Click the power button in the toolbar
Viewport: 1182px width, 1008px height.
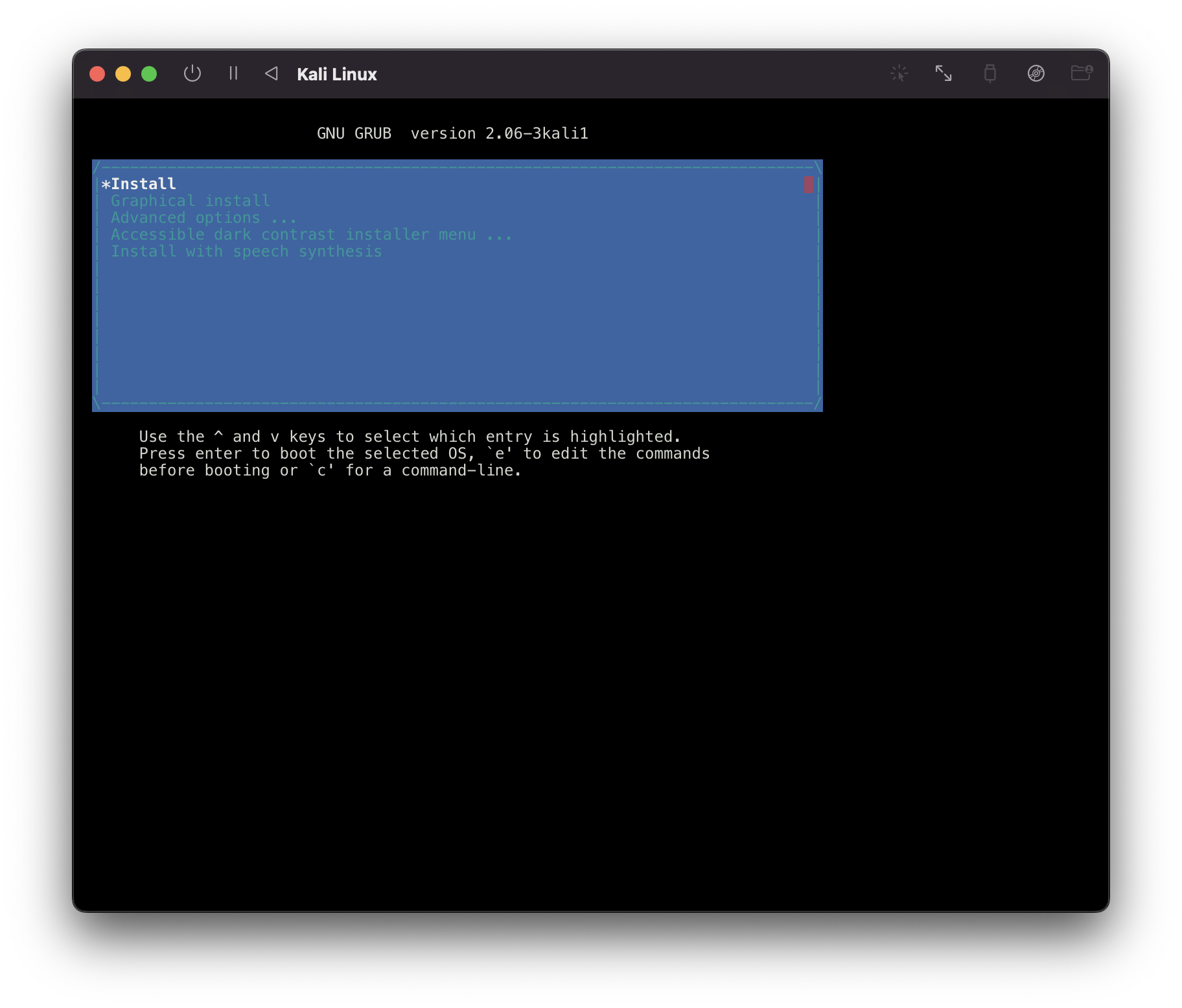coord(192,73)
